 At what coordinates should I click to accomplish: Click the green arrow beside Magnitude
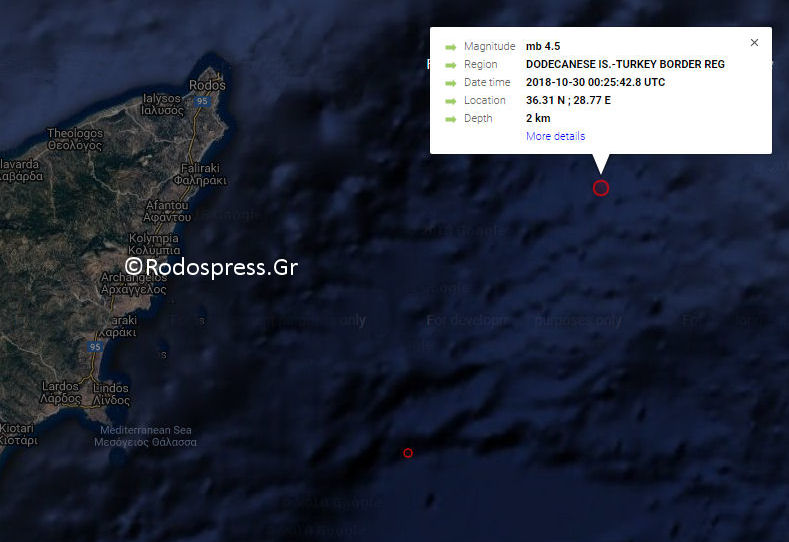click(450, 47)
